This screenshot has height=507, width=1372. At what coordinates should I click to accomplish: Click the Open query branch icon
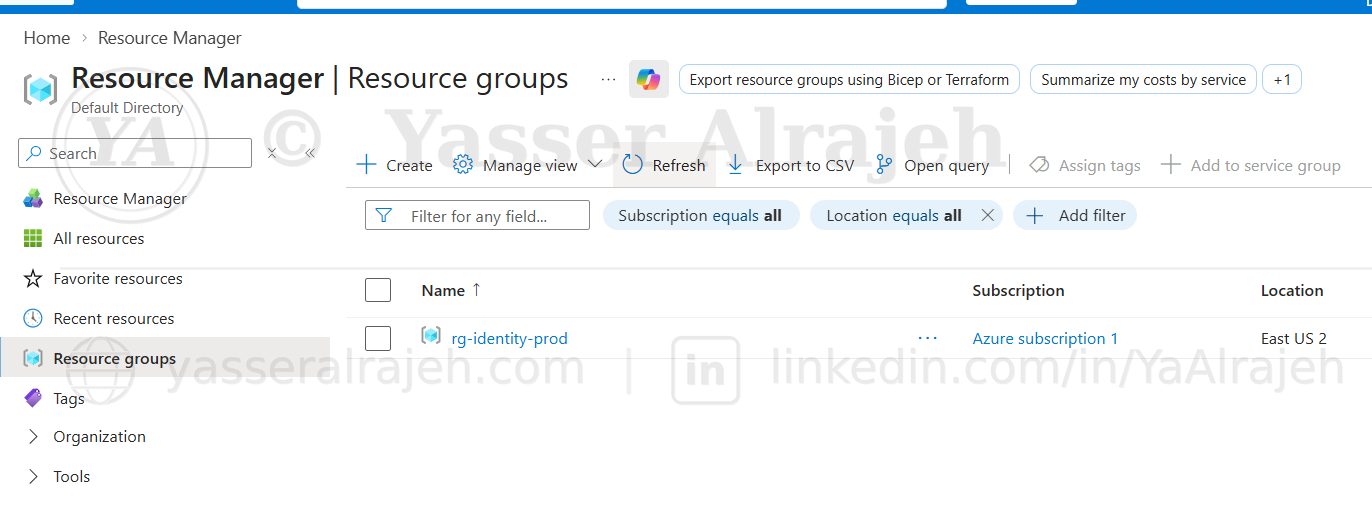(x=884, y=165)
